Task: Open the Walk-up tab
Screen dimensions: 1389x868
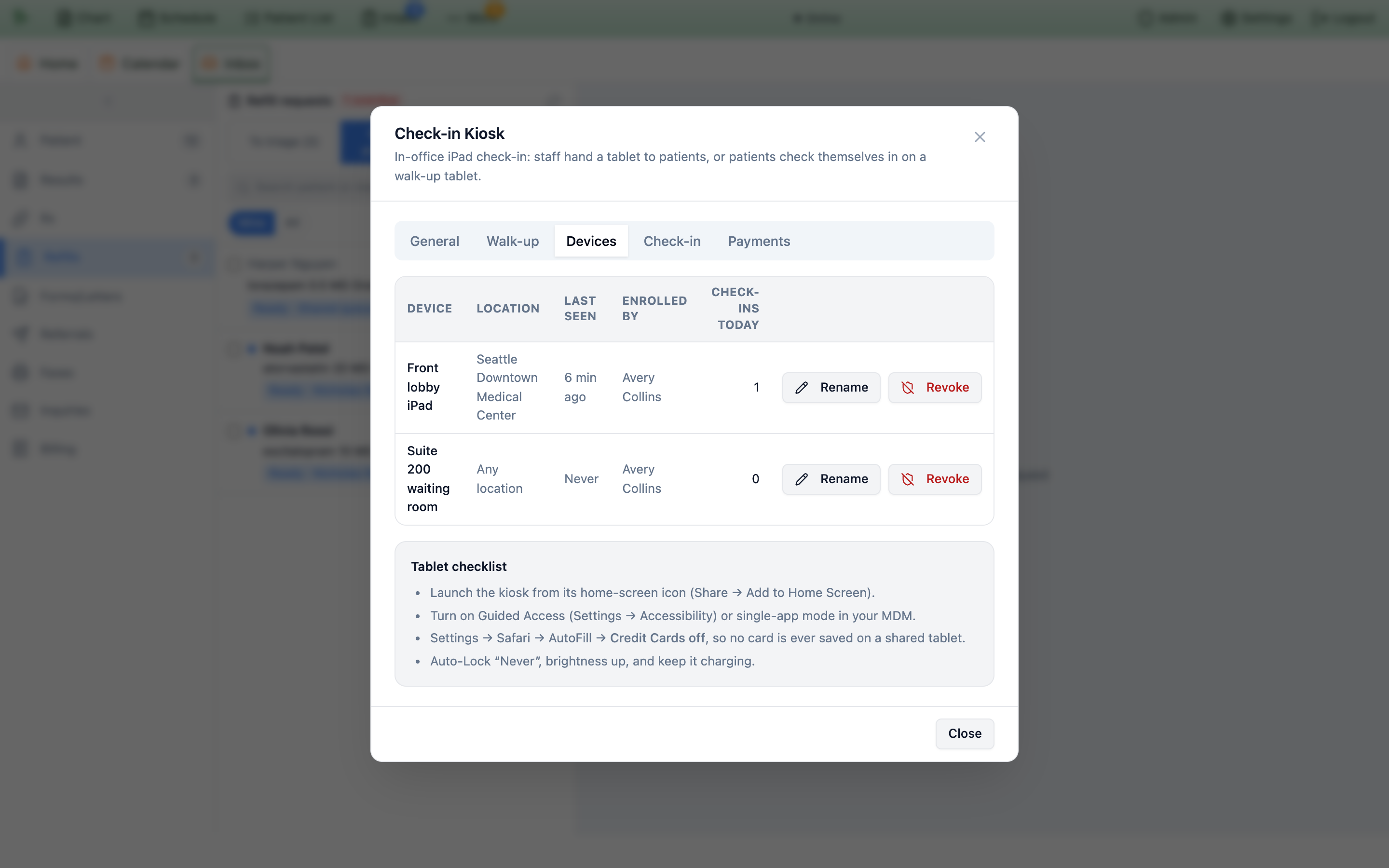Action: coord(513,241)
